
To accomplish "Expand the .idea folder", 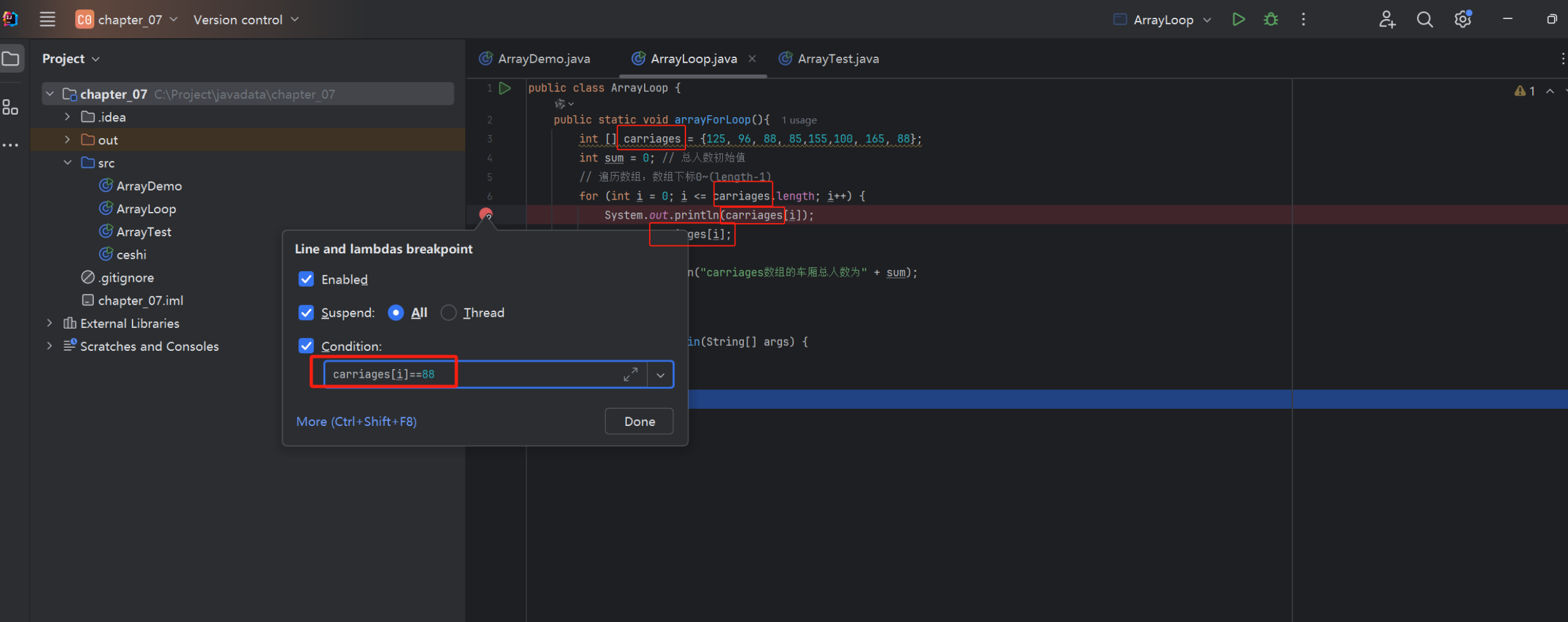I will (67, 117).
